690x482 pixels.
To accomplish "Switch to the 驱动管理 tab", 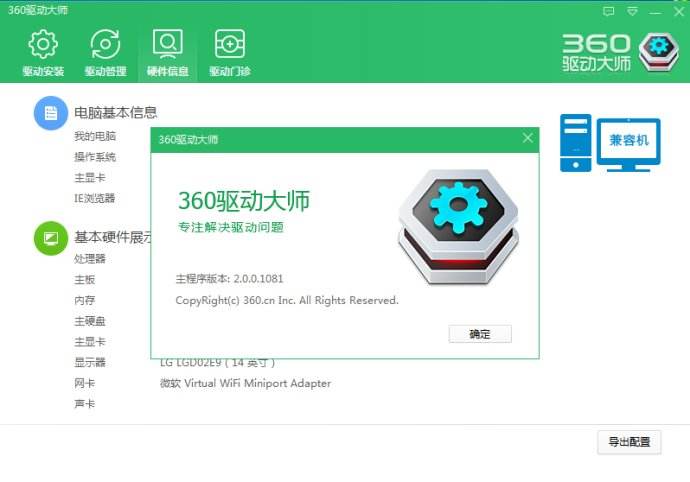I will [x=105, y=53].
